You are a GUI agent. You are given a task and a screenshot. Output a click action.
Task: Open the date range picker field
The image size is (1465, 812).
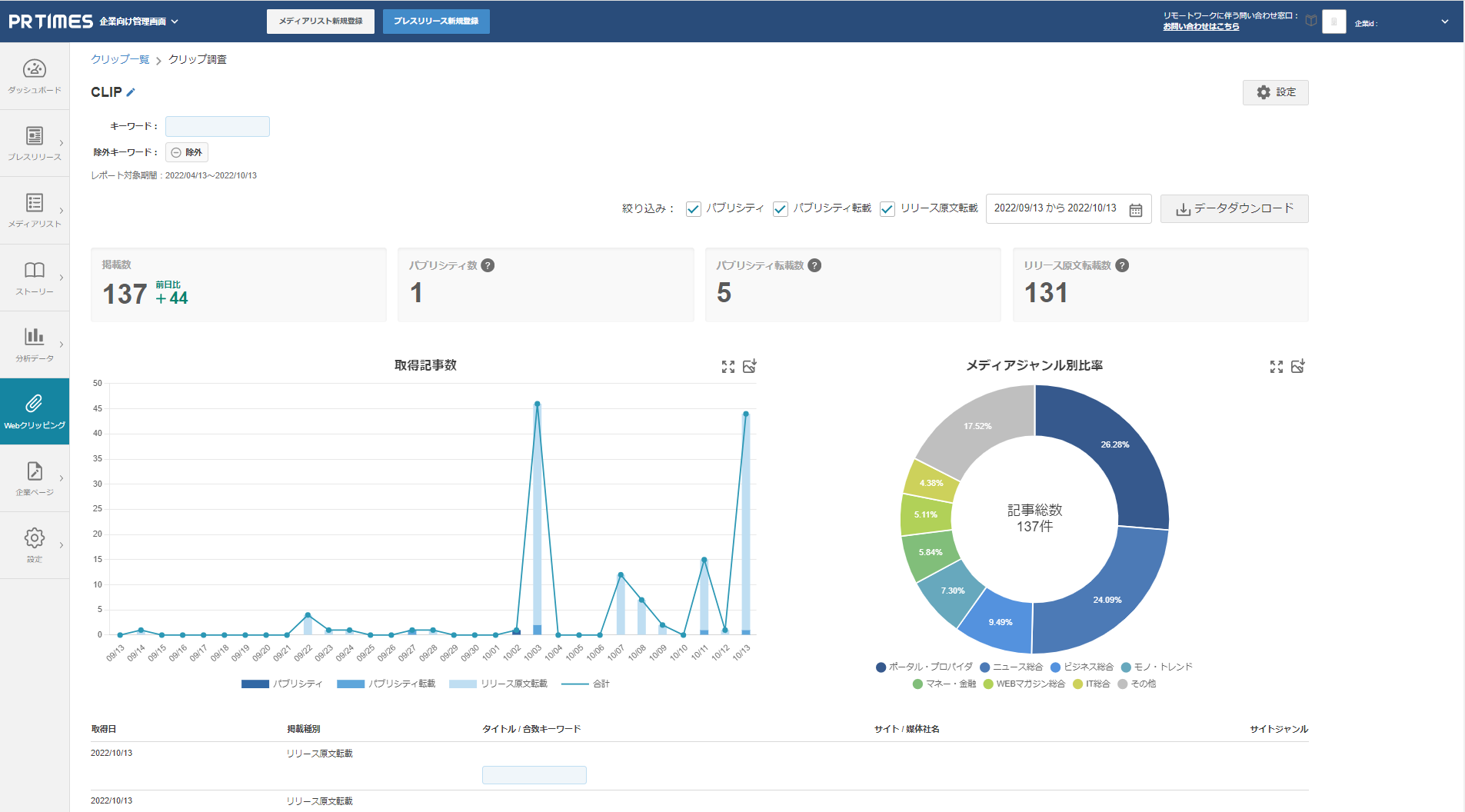(1068, 208)
